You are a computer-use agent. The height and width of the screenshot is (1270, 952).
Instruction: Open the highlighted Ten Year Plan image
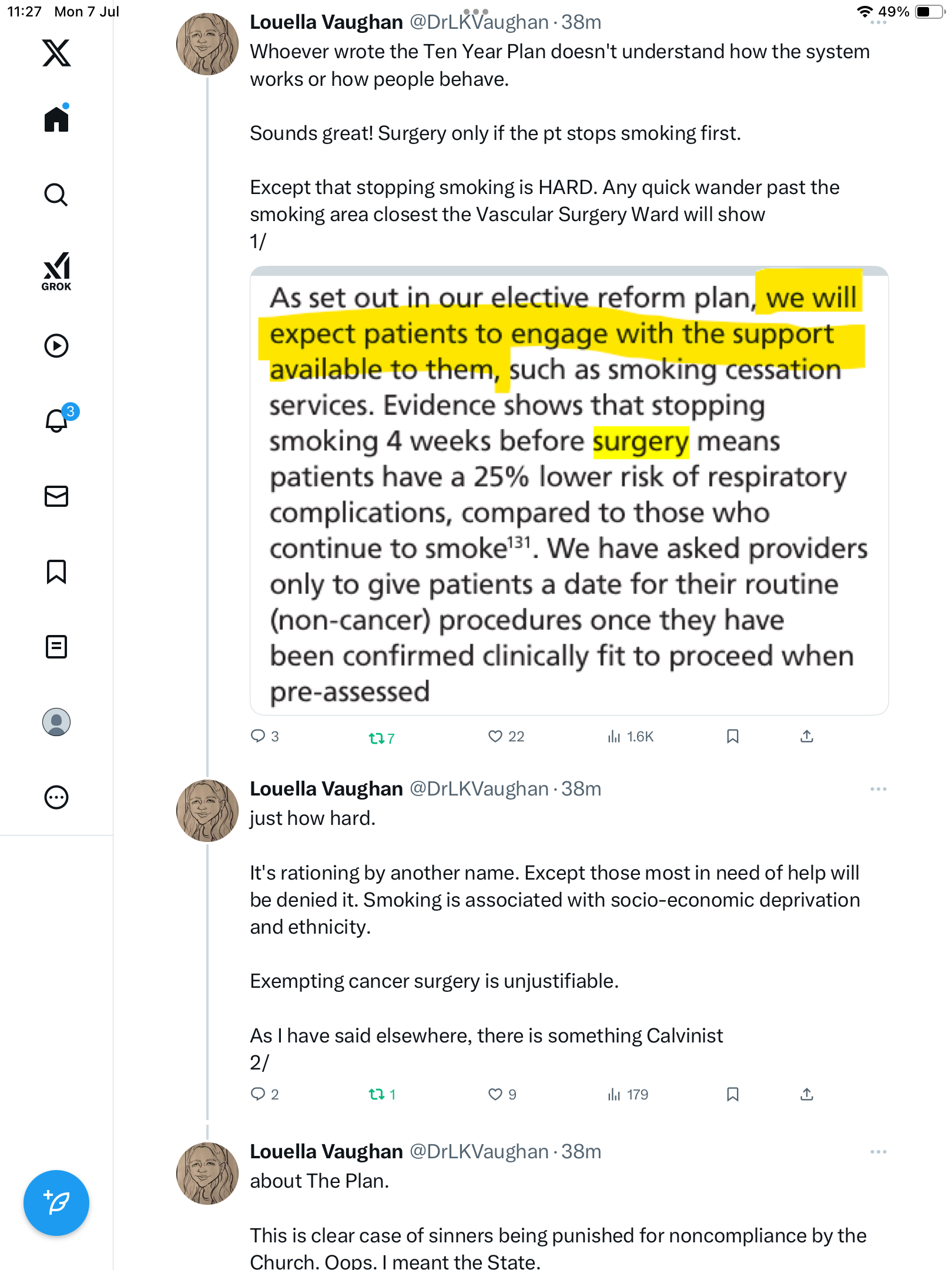pyautogui.click(x=569, y=491)
